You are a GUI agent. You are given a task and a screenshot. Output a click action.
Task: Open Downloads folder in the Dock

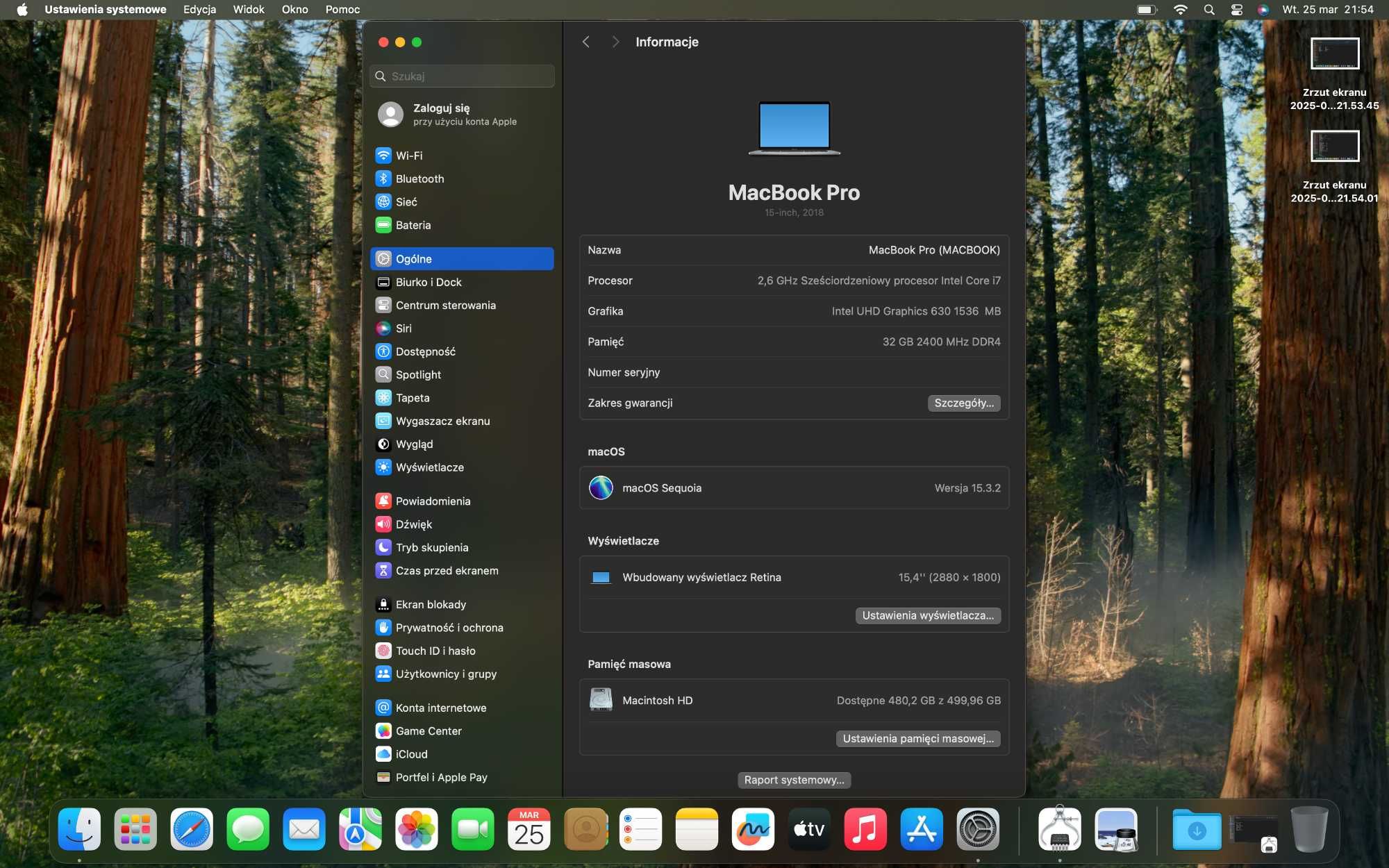pos(1197,828)
